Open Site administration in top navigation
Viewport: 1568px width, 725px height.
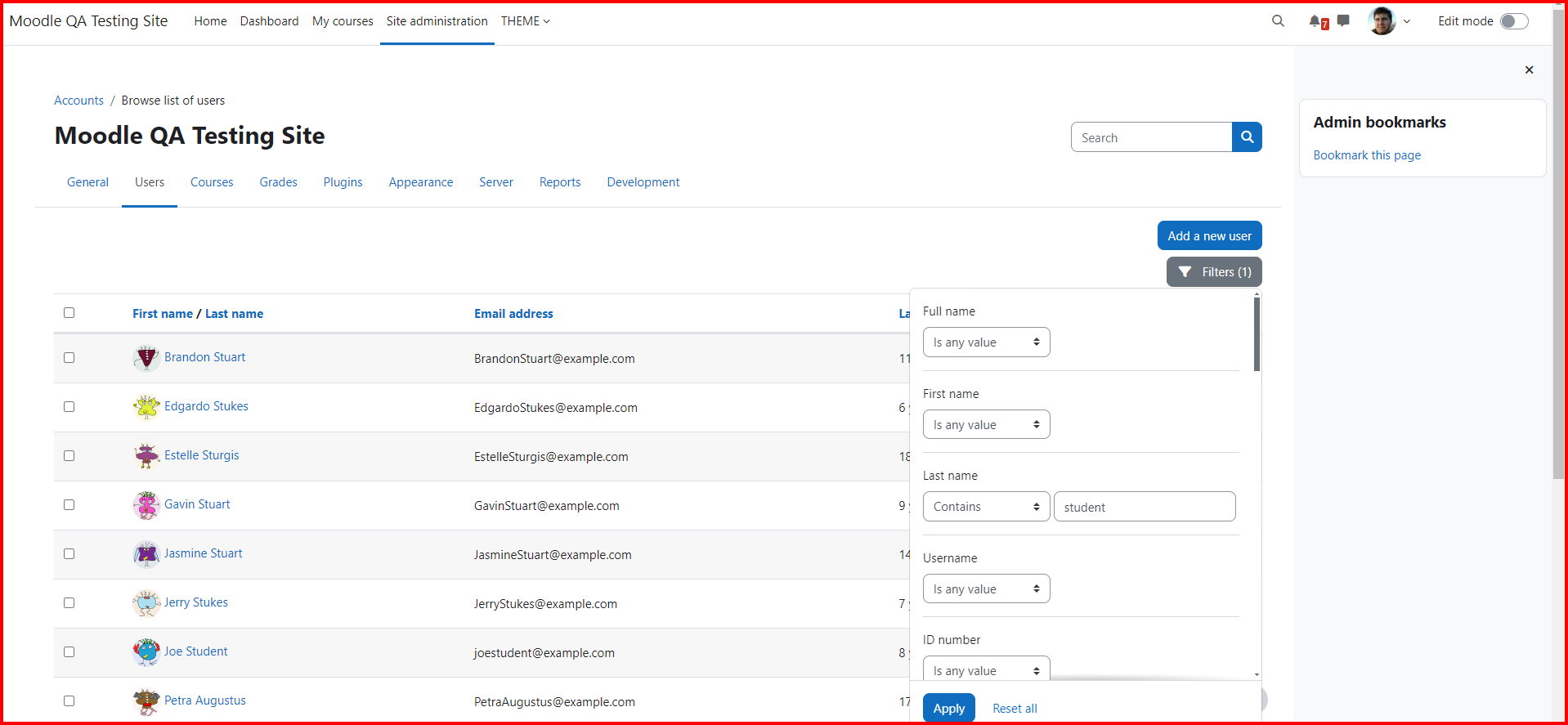click(x=437, y=21)
